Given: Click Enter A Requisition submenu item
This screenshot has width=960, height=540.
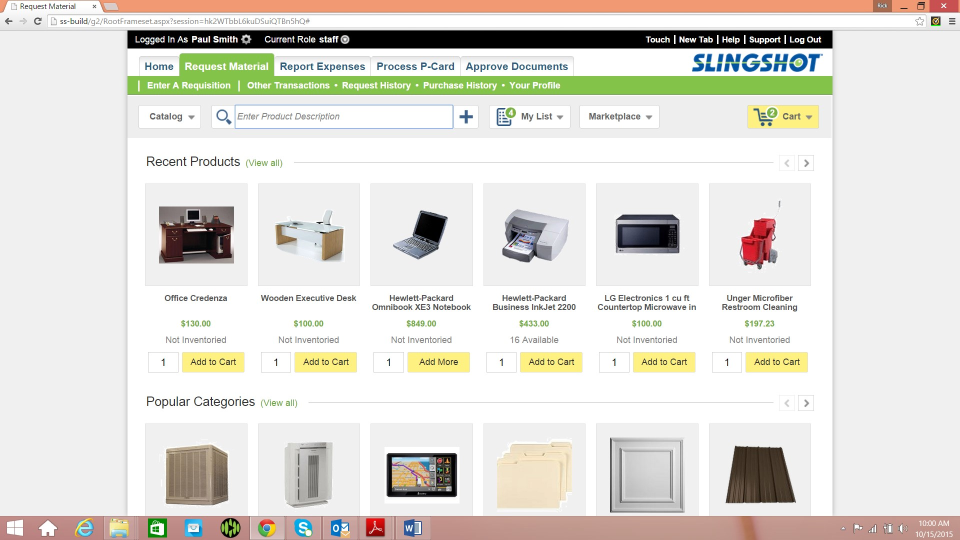Looking at the screenshot, I should click(x=189, y=85).
